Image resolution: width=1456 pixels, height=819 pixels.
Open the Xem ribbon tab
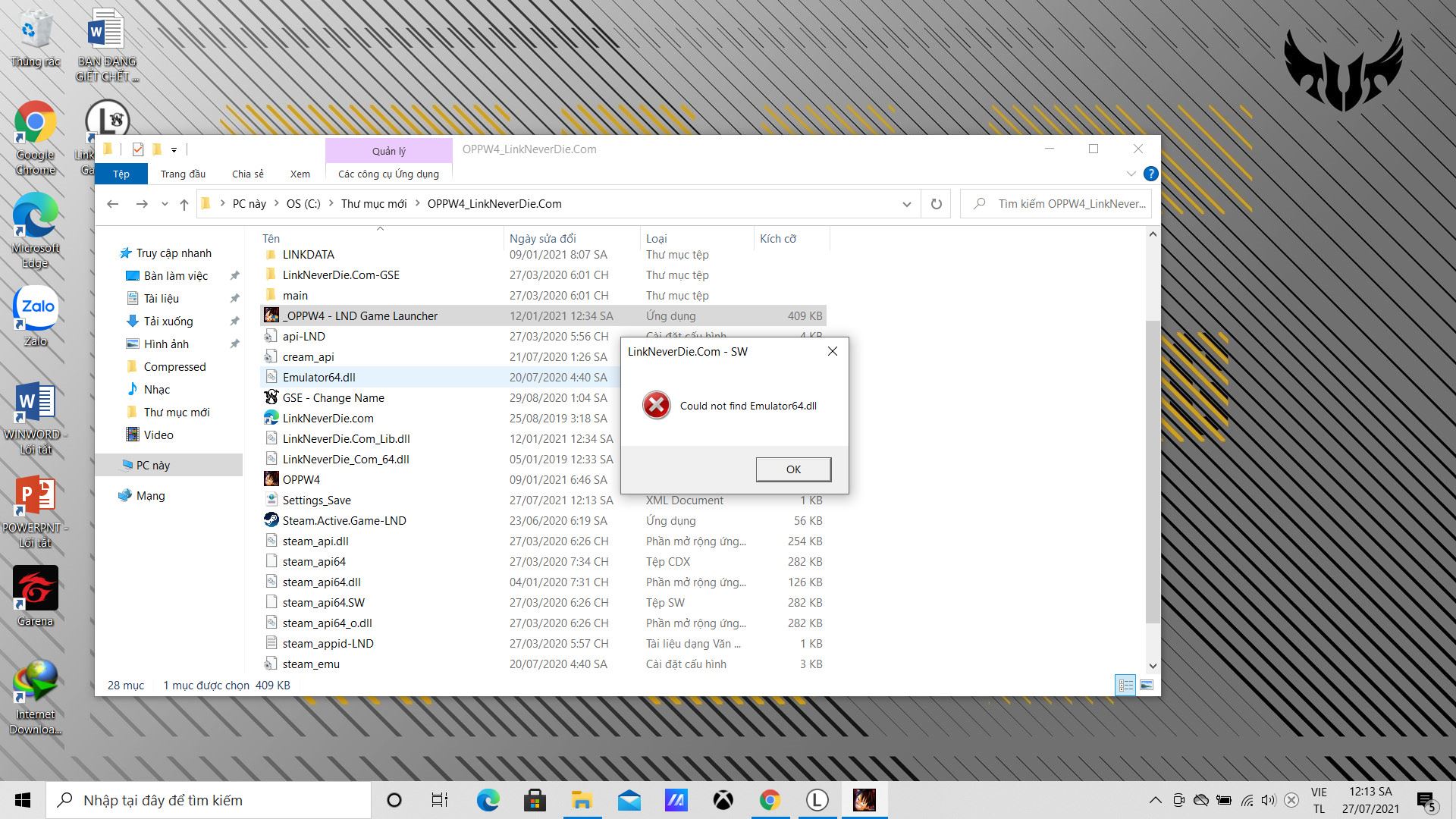(x=300, y=174)
